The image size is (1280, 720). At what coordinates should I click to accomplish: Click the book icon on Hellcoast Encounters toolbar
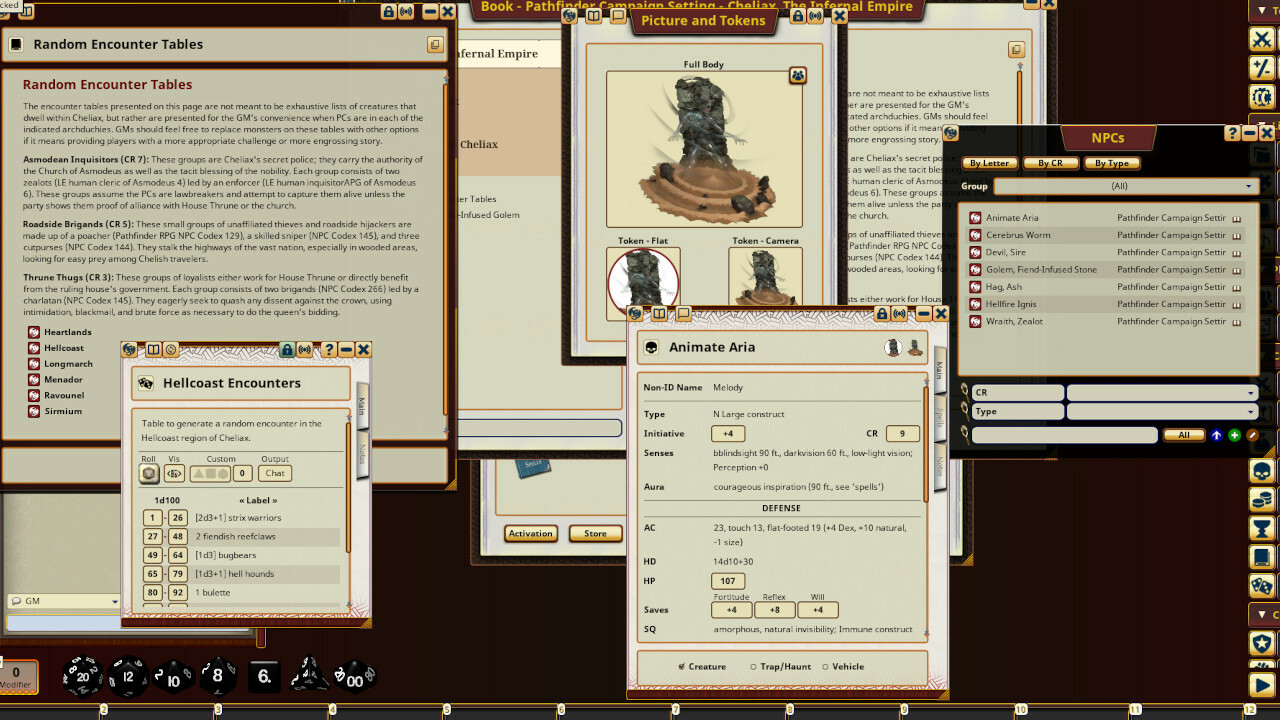(154, 349)
